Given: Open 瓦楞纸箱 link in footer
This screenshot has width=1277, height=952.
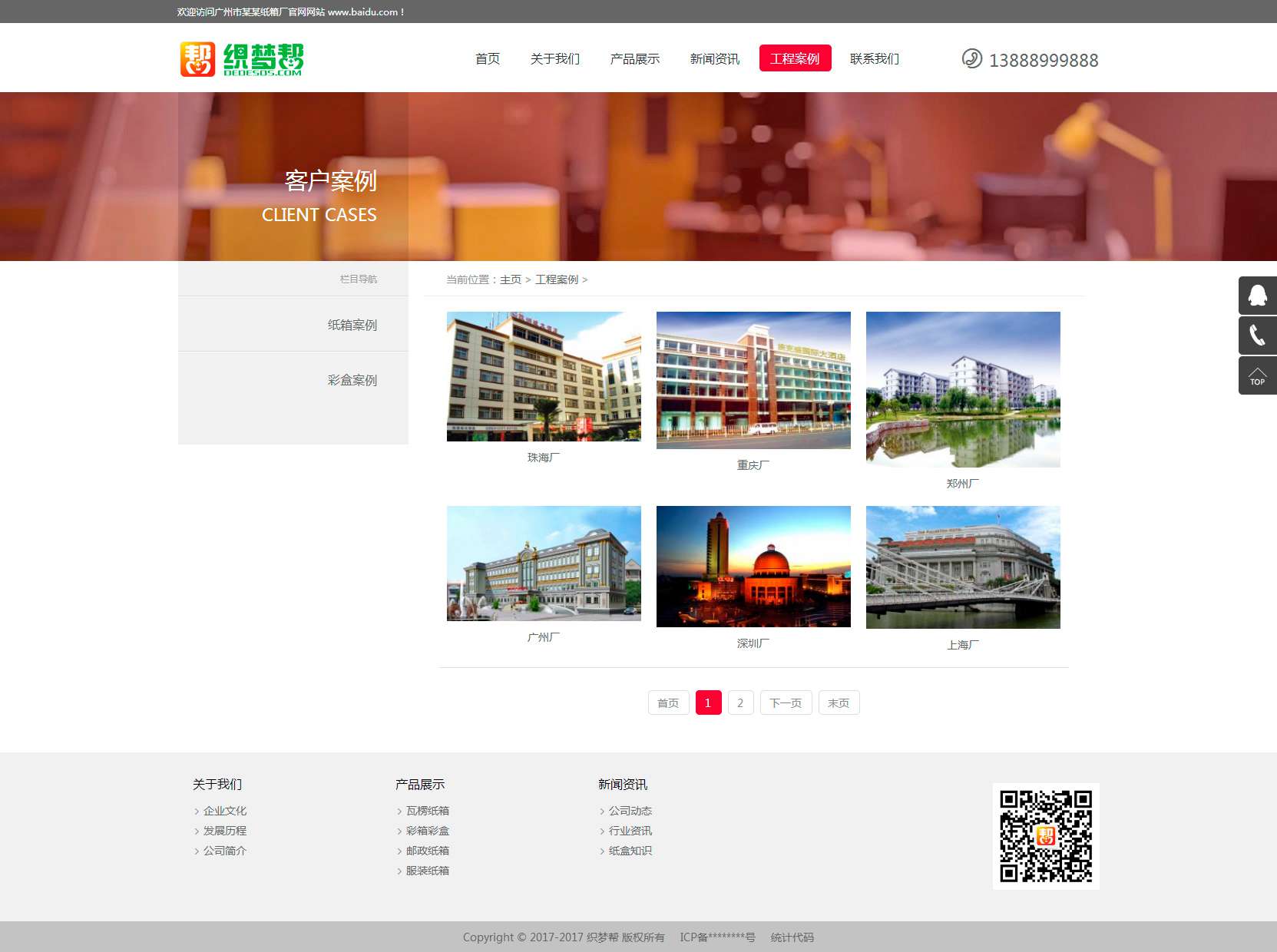Looking at the screenshot, I should tap(428, 811).
